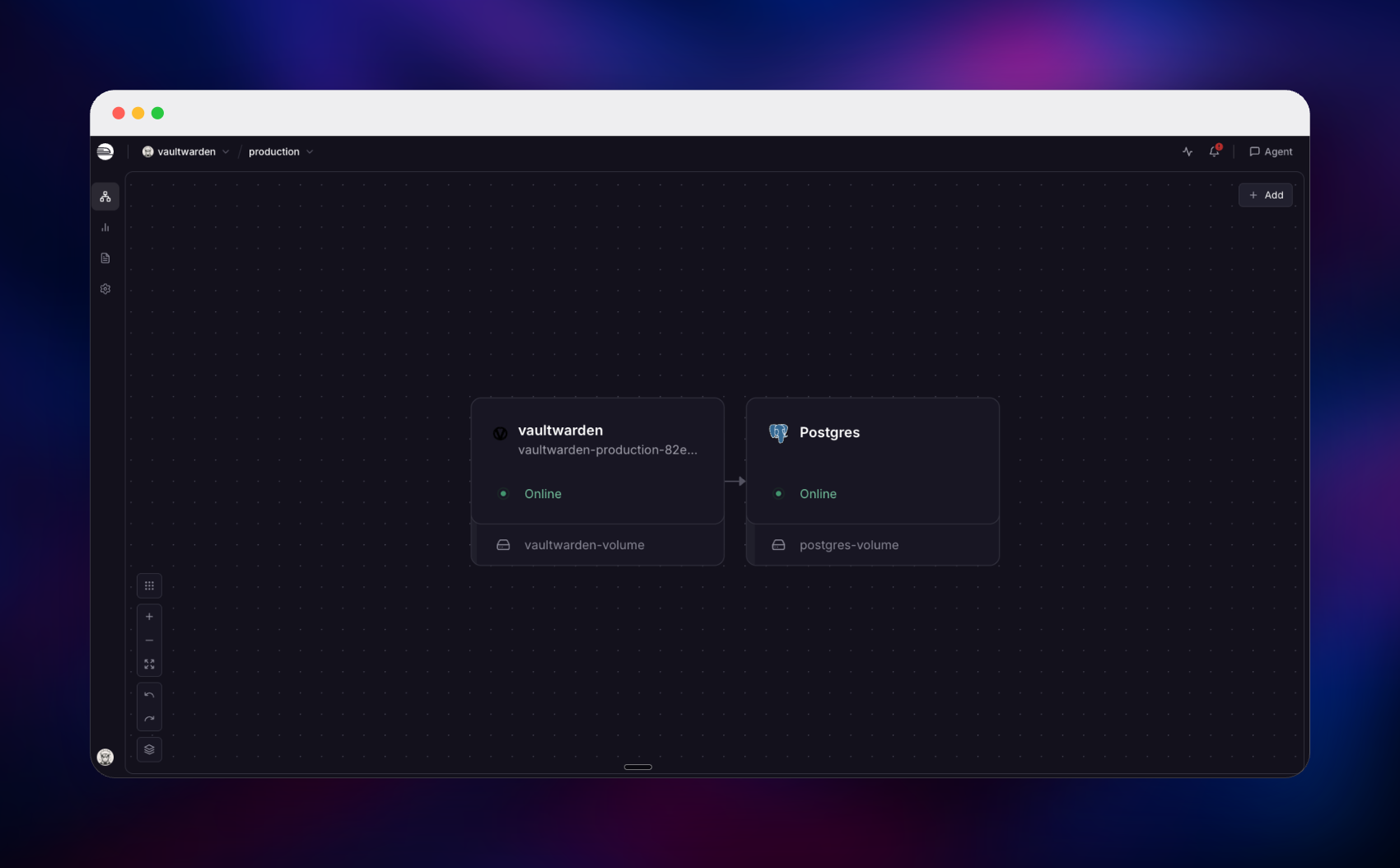The image size is (1400, 868).
Task: Click the Add button on the canvas
Action: tap(1266, 195)
